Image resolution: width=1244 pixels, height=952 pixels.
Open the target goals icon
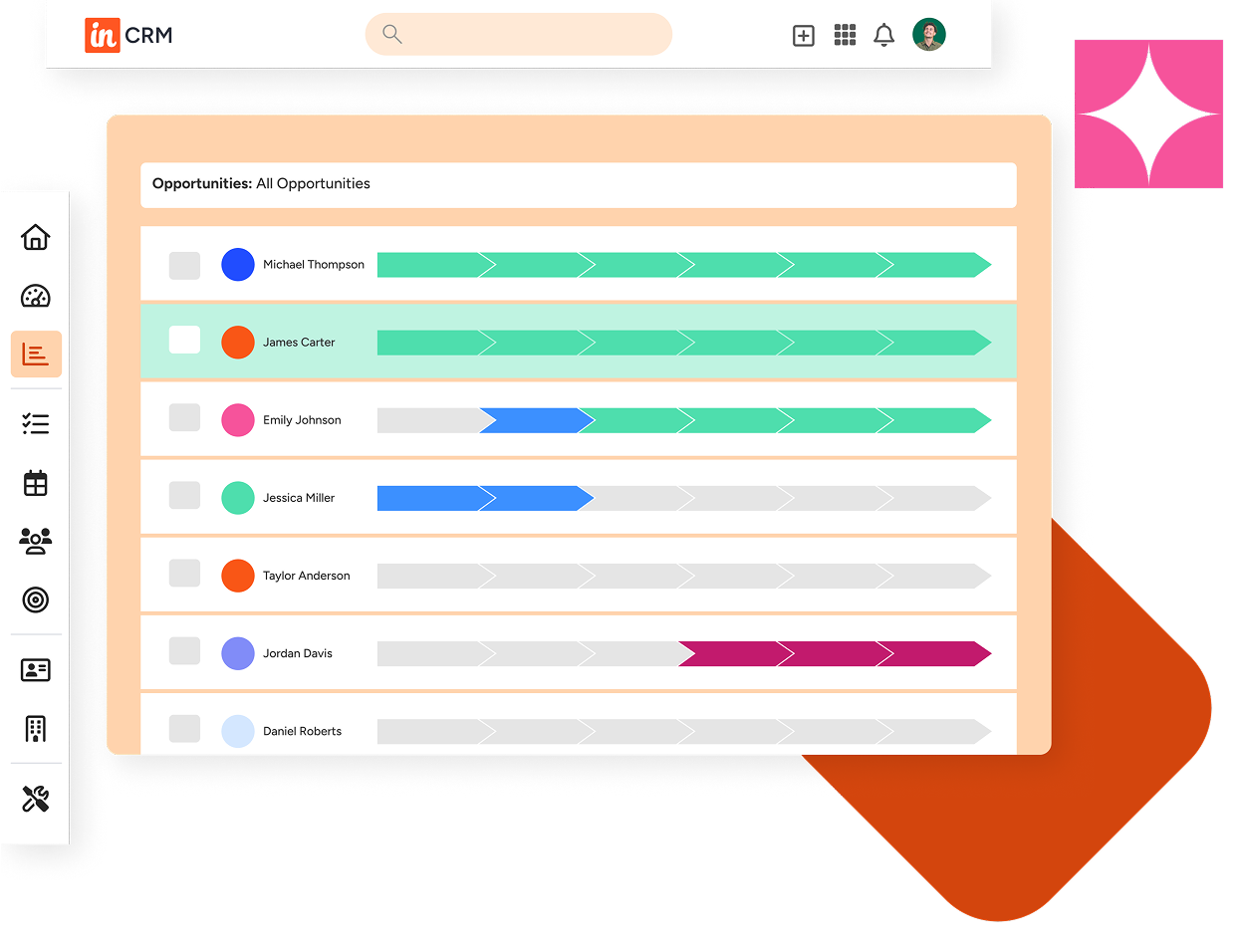[36, 599]
